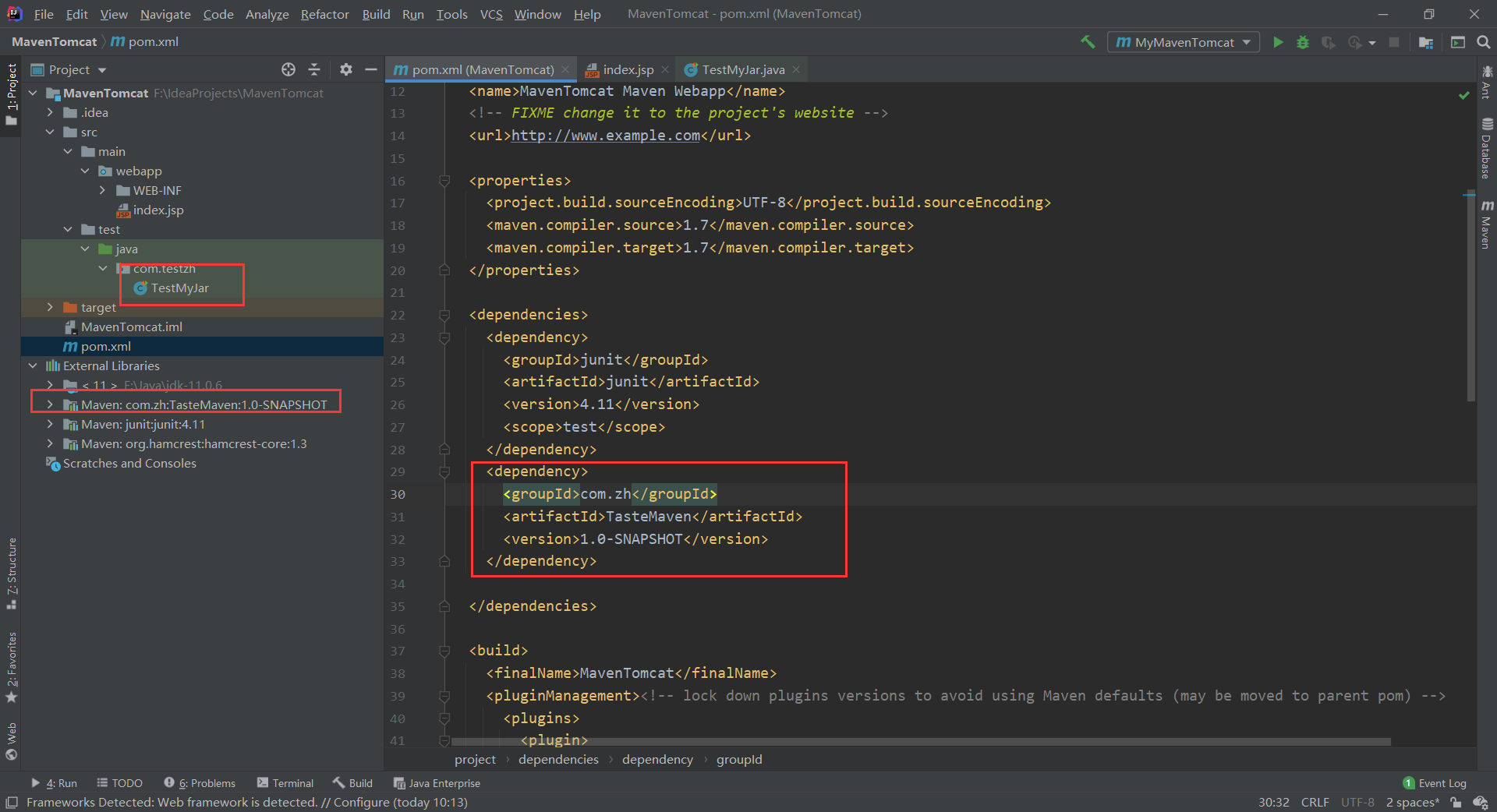Close the index.jsp editor tab
1497x812 pixels.
(x=665, y=69)
